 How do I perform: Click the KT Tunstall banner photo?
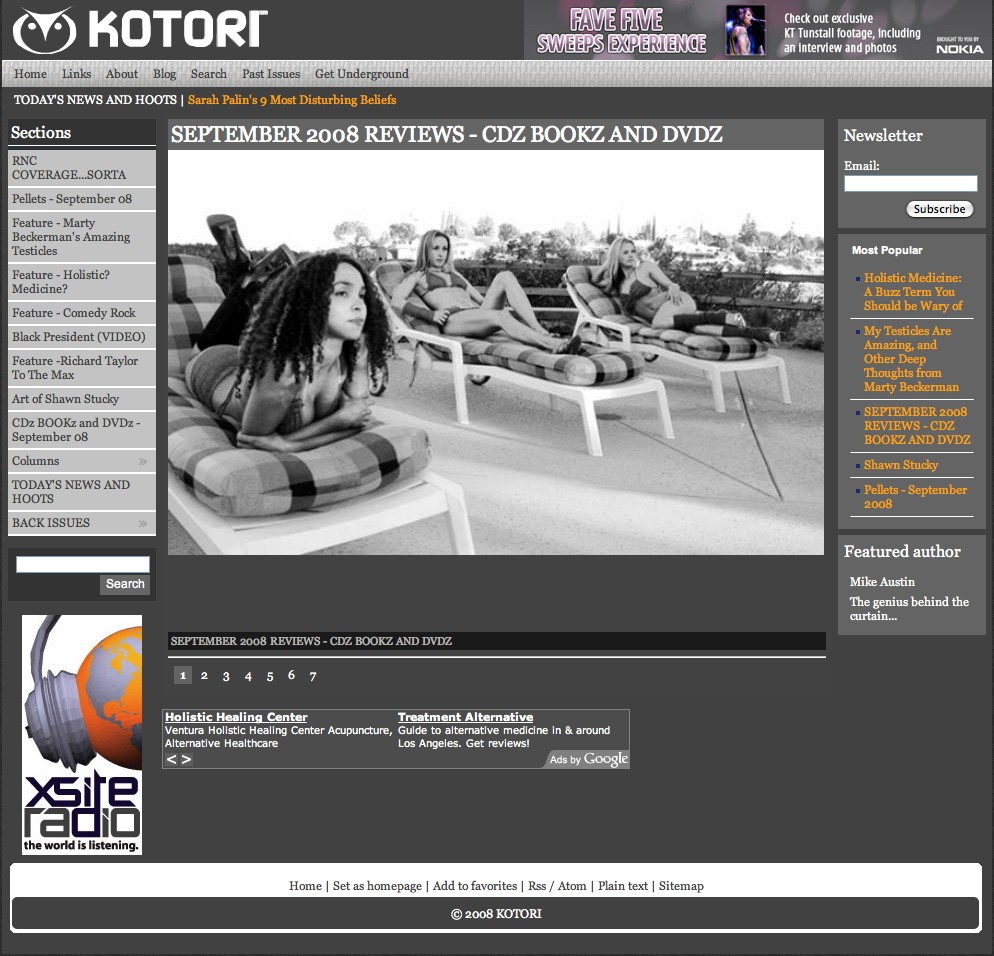click(x=745, y=30)
